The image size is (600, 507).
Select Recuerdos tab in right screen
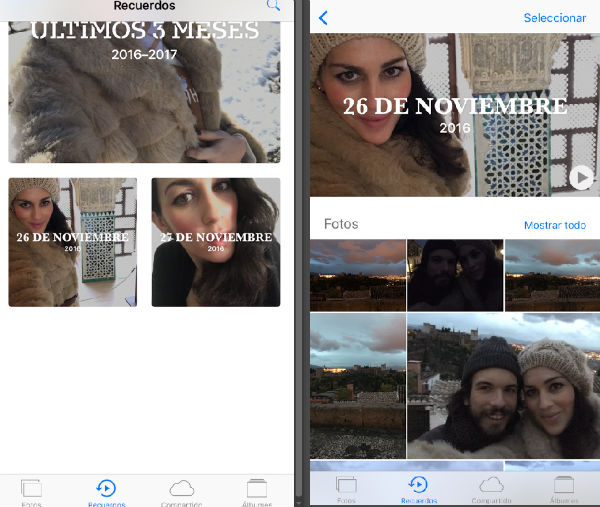click(x=419, y=490)
